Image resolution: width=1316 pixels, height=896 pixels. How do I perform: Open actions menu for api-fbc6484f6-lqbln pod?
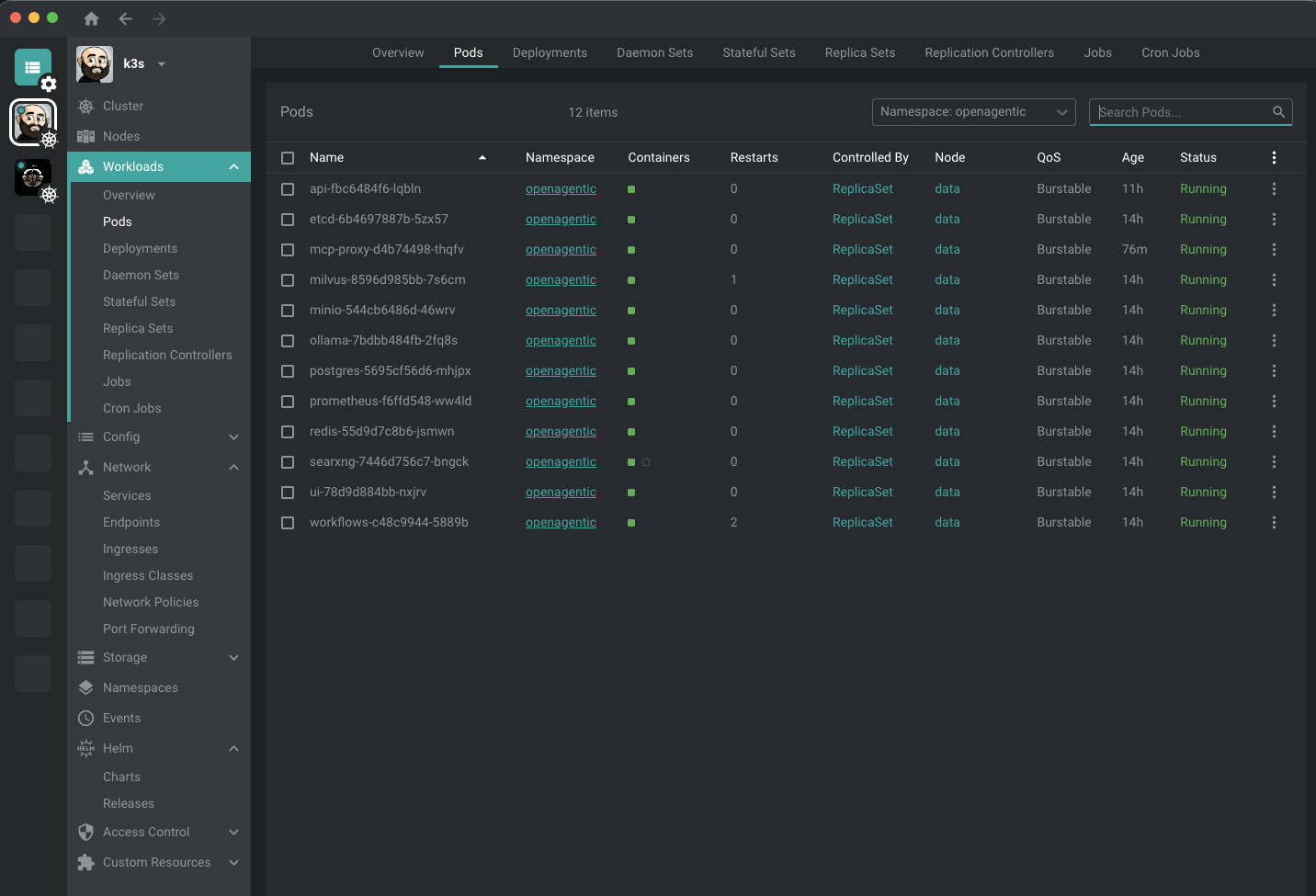tap(1274, 188)
